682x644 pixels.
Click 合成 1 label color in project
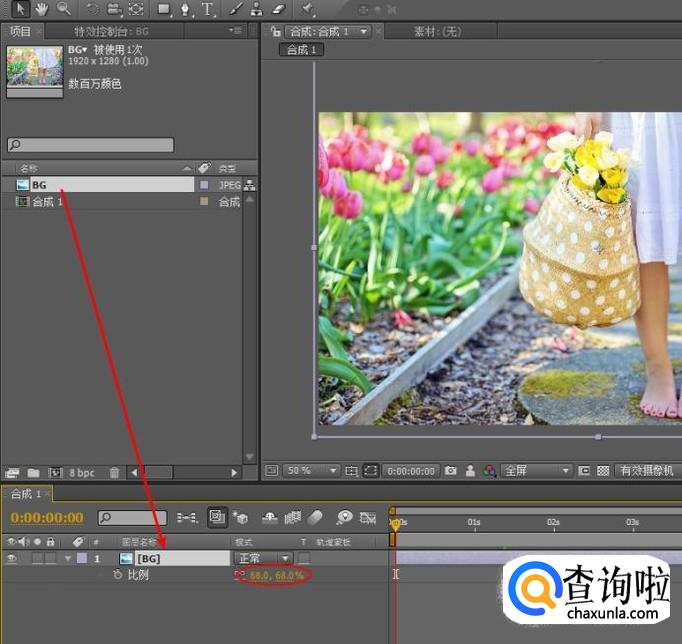[x=204, y=201]
